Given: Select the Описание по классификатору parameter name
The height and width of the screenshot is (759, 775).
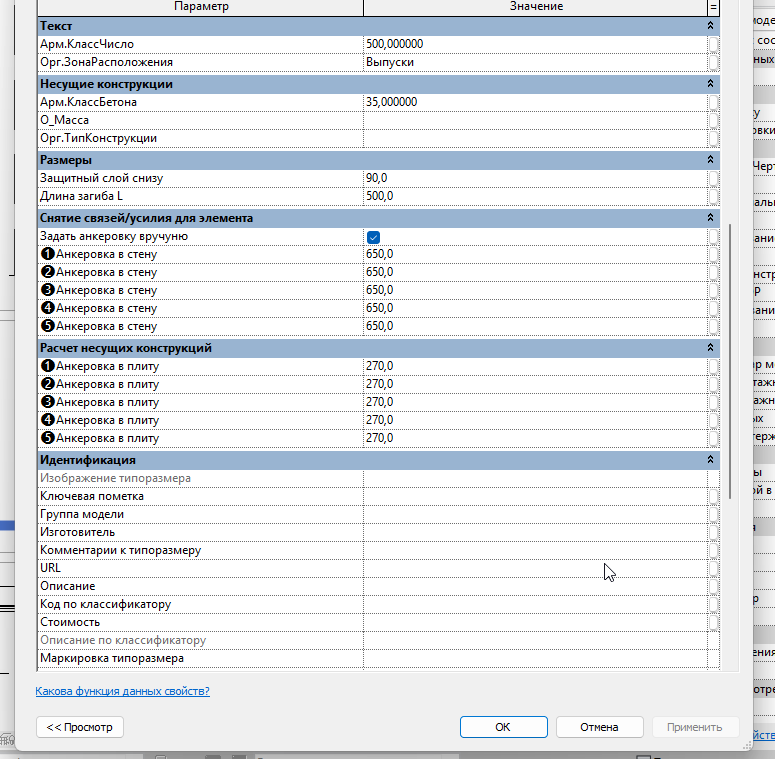Looking at the screenshot, I should [123, 640].
